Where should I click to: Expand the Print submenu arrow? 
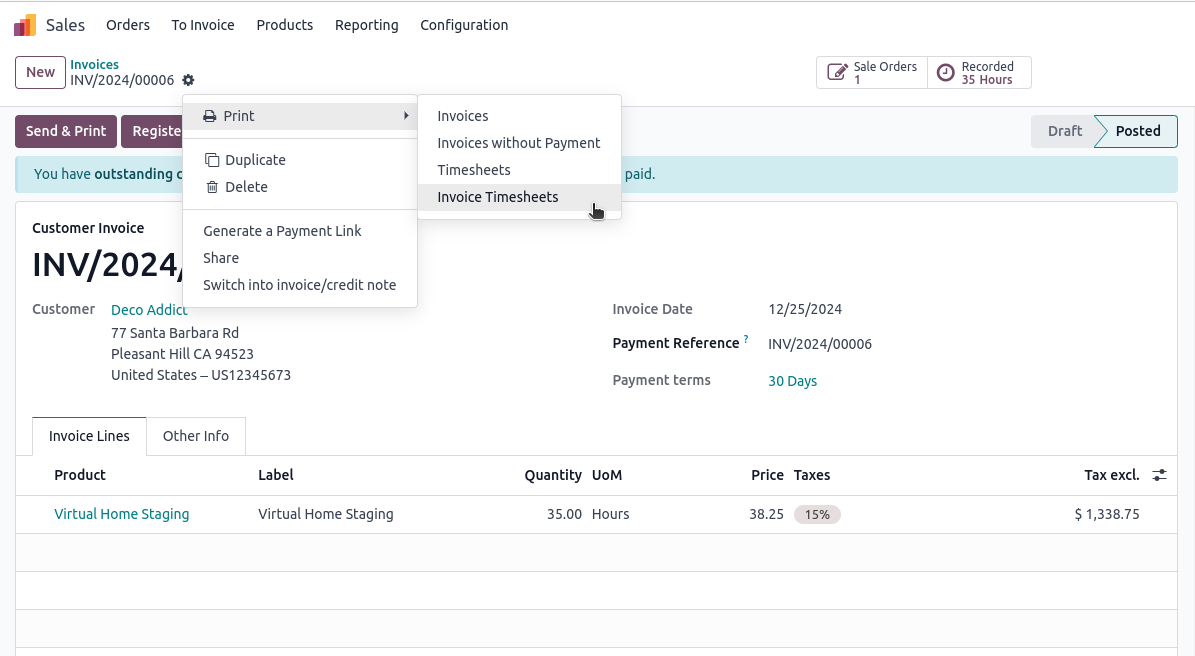[x=406, y=116]
